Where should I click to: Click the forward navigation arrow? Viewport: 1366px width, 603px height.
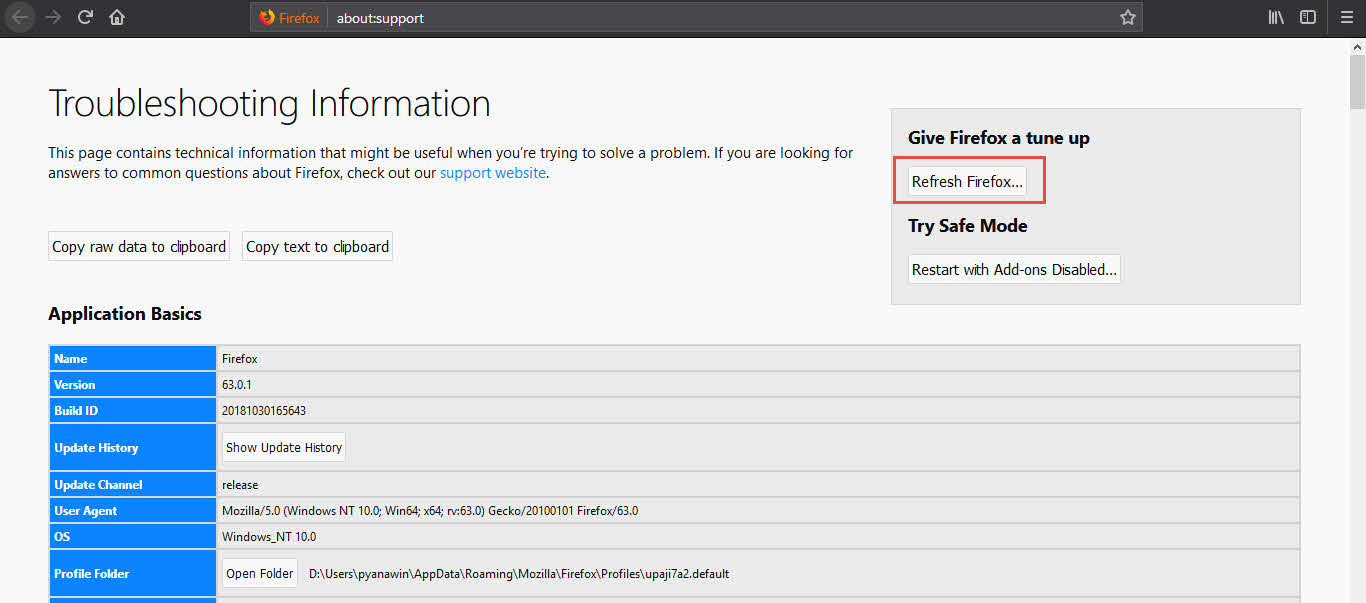coord(53,17)
